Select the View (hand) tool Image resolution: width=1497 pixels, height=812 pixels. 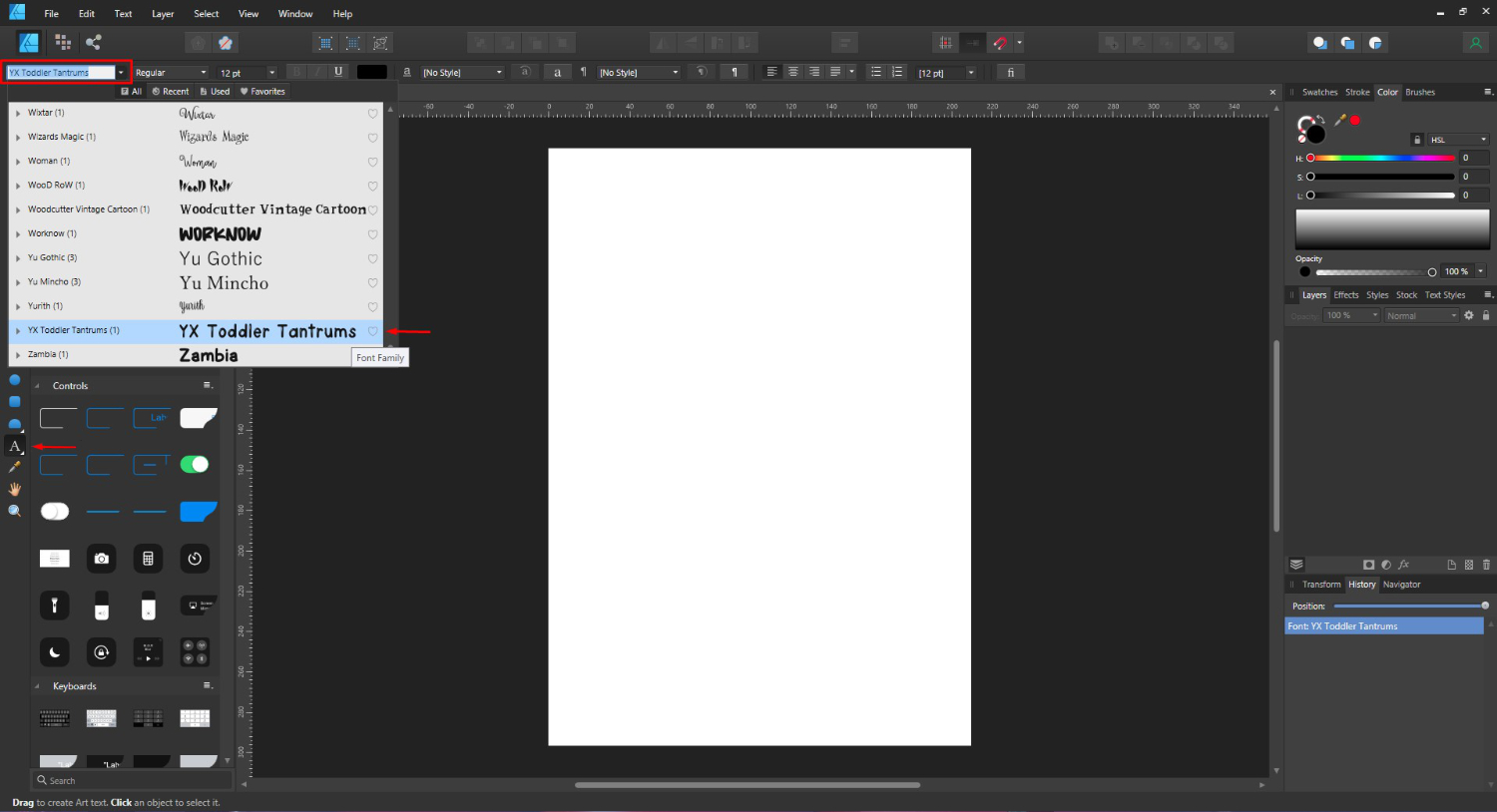pyautogui.click(x=15, y=489)
